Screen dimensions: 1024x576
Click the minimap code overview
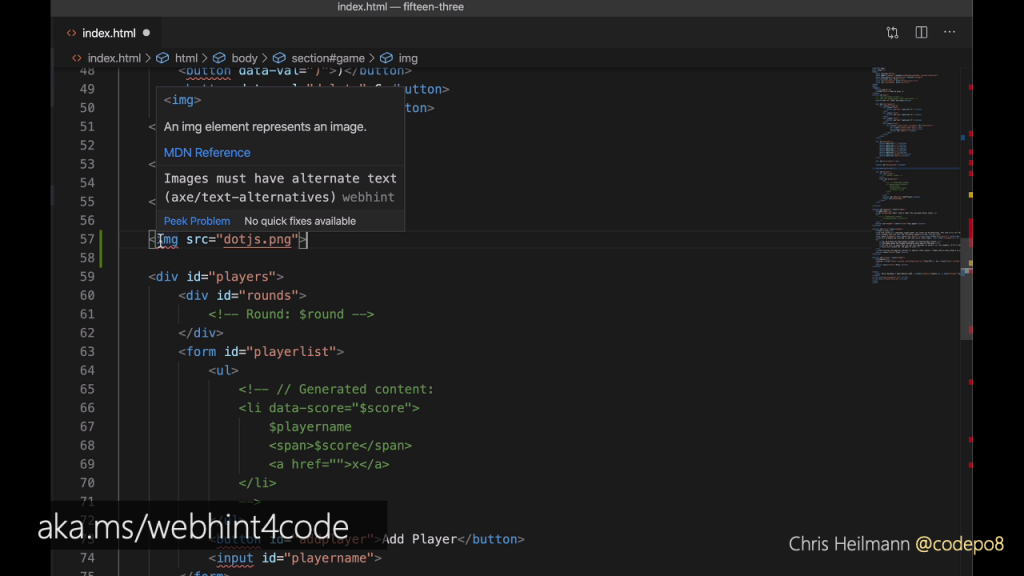coord(914,176)
